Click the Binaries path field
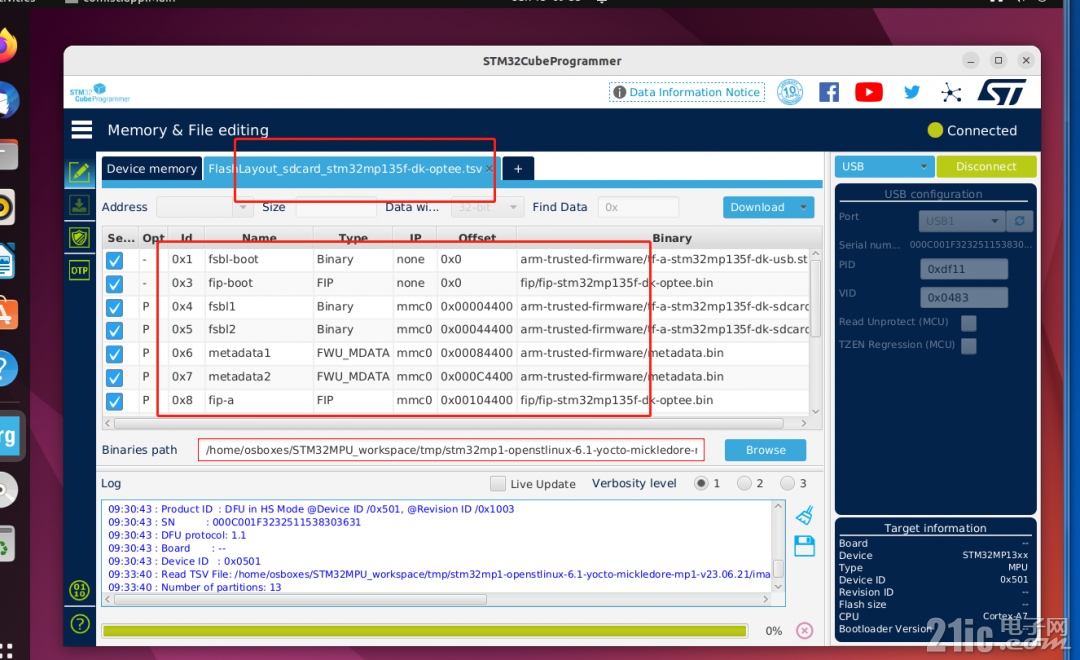Screen dimensions: 1080x660 coord(451,450)
